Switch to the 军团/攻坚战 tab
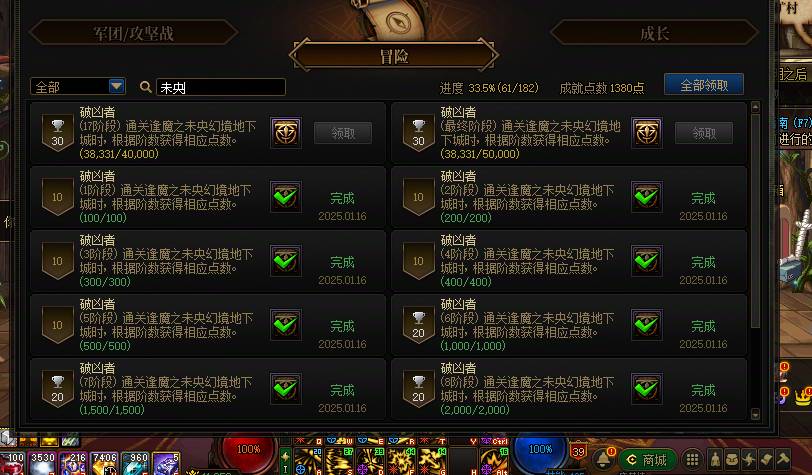The image size is (812, 475). tap(134, 33)
